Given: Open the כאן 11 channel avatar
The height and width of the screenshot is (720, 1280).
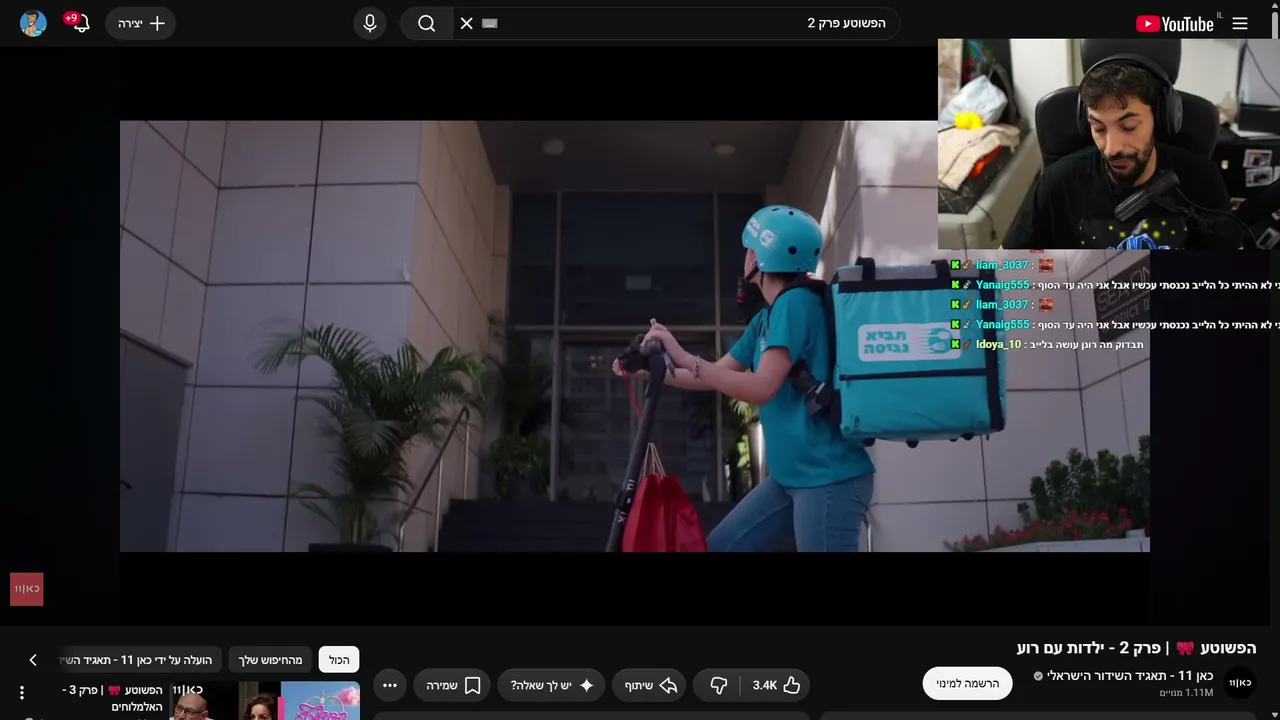Looking at the screenshot, I should pyautogui.click(x=1240, y=682).
